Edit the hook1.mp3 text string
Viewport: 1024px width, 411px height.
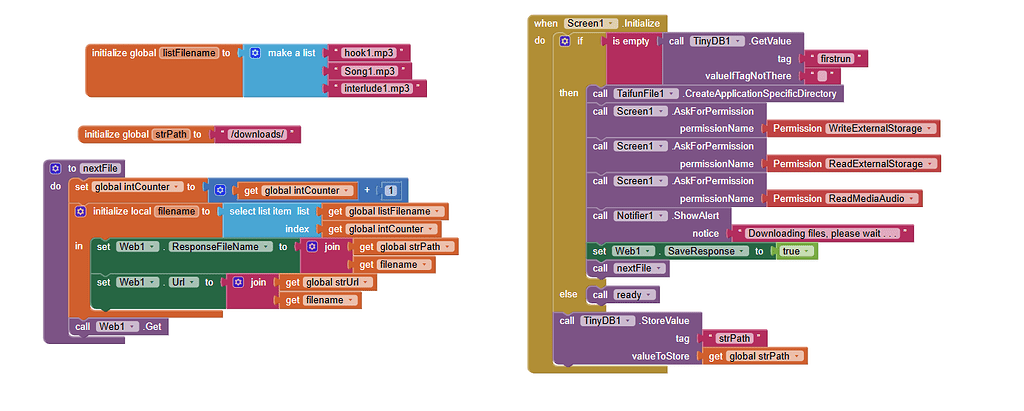(370, 53)
